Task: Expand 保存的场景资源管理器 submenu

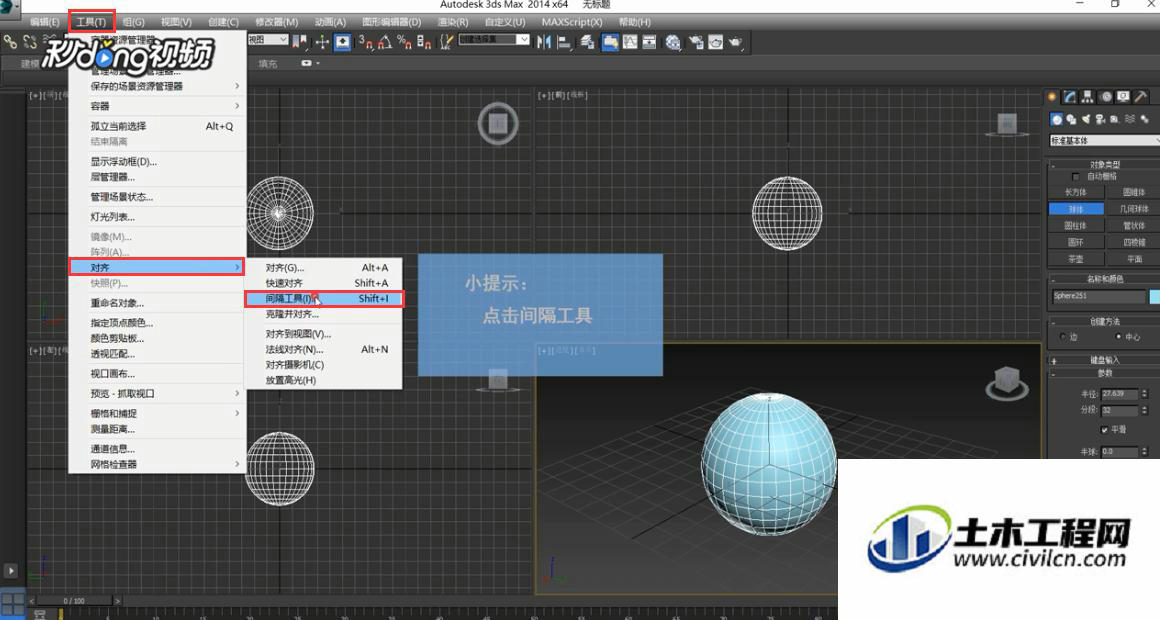Action: click(x=157, y=87)
